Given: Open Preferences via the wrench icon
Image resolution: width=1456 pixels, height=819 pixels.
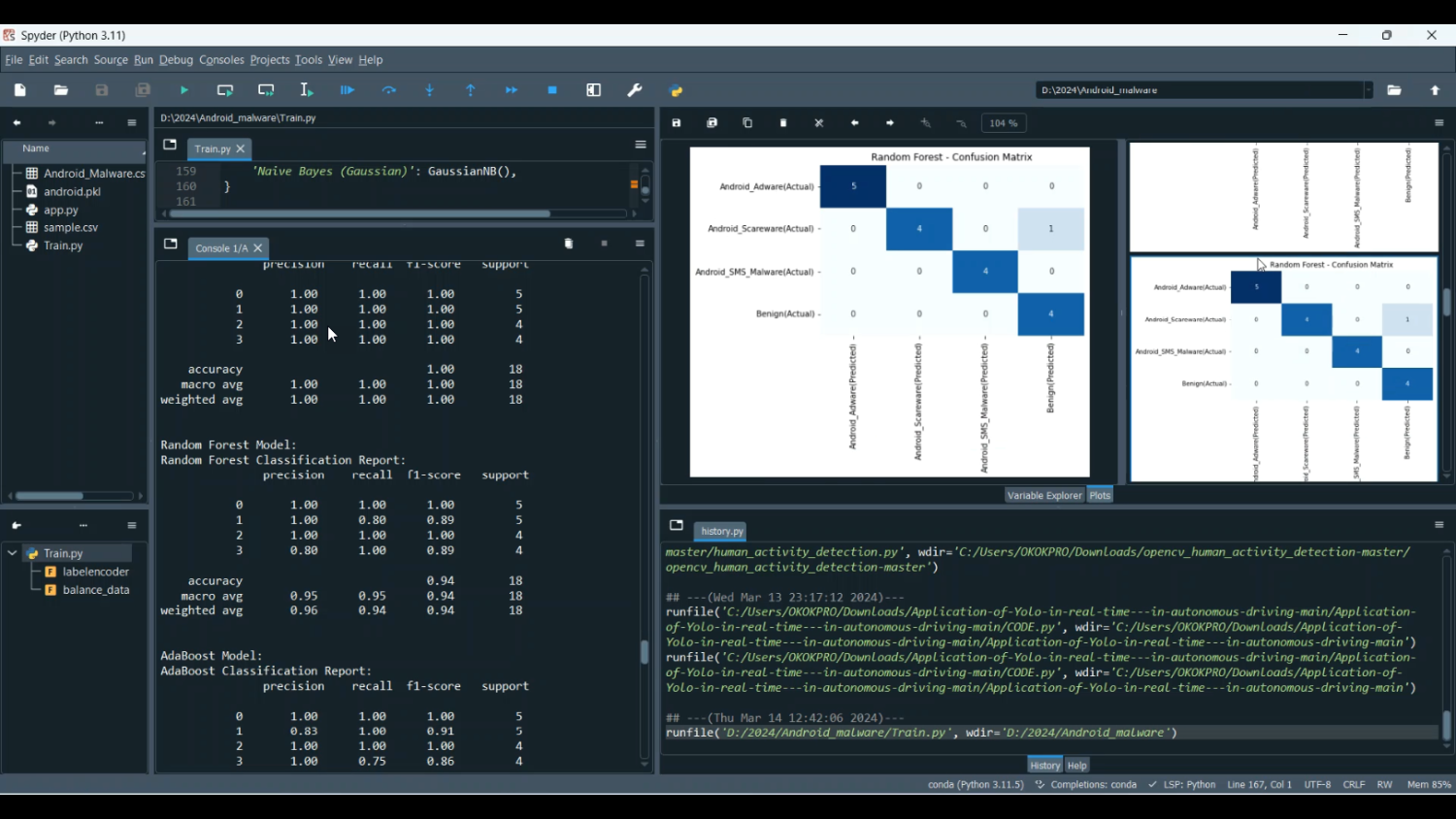Looking at the screenshot, I should coord(635,90).
